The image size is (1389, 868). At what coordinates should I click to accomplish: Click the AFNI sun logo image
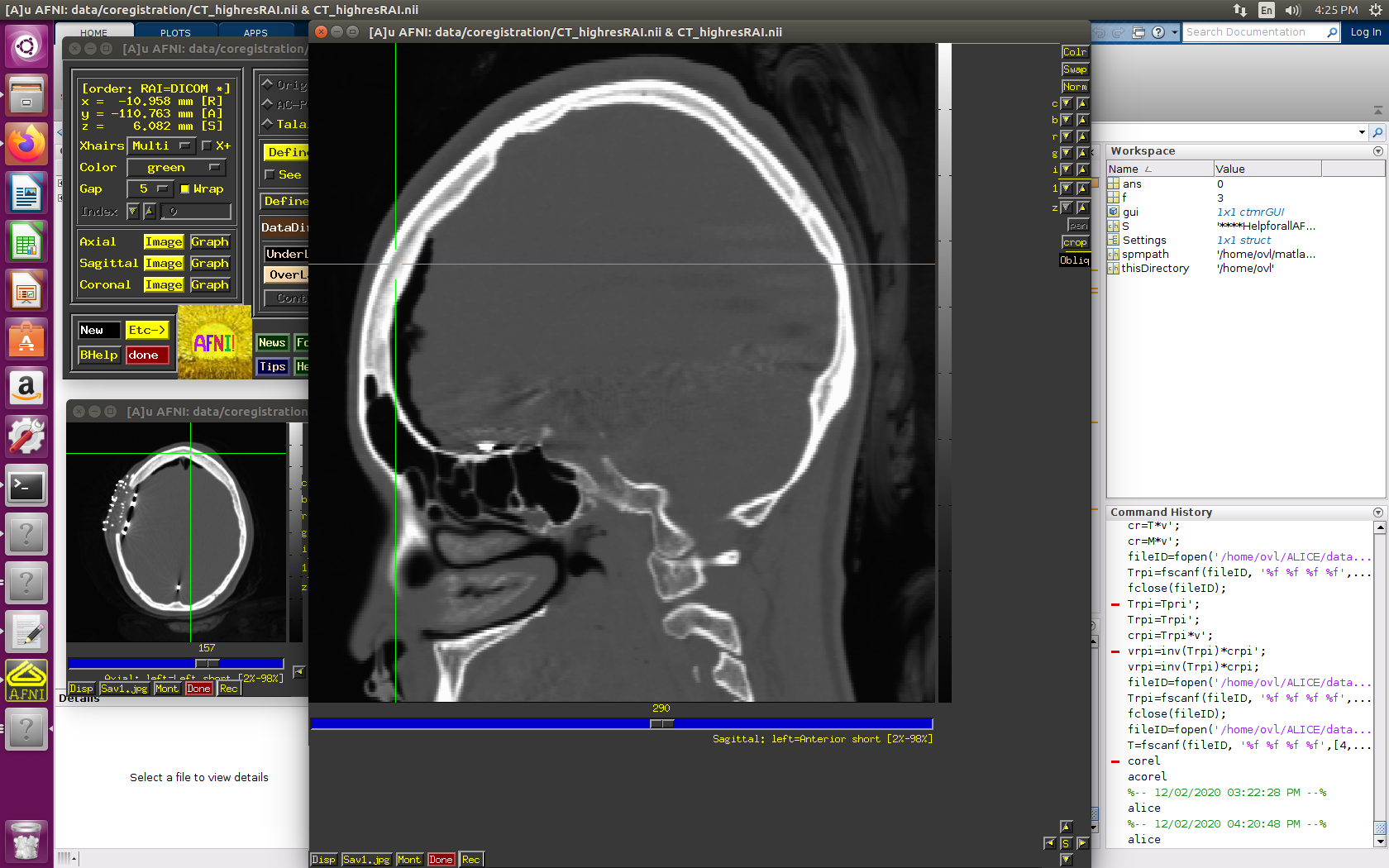click(214, 342)
